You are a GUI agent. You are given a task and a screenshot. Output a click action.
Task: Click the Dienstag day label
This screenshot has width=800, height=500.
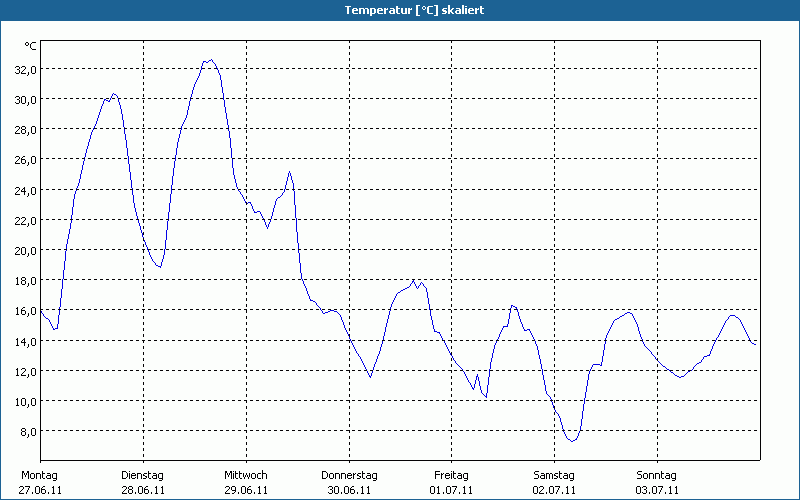[142, 476]
